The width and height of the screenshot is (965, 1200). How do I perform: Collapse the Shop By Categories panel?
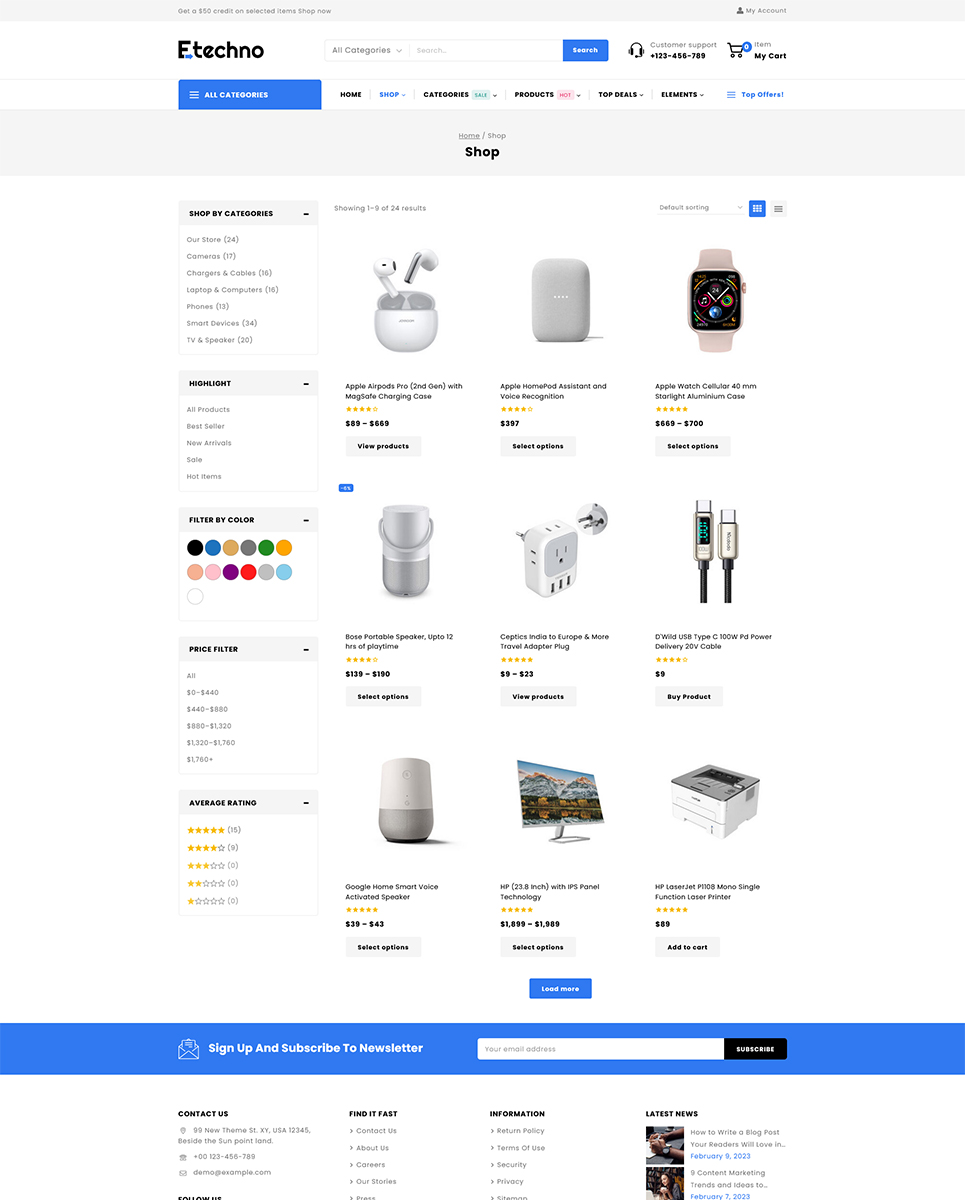(x=306, y=213)
